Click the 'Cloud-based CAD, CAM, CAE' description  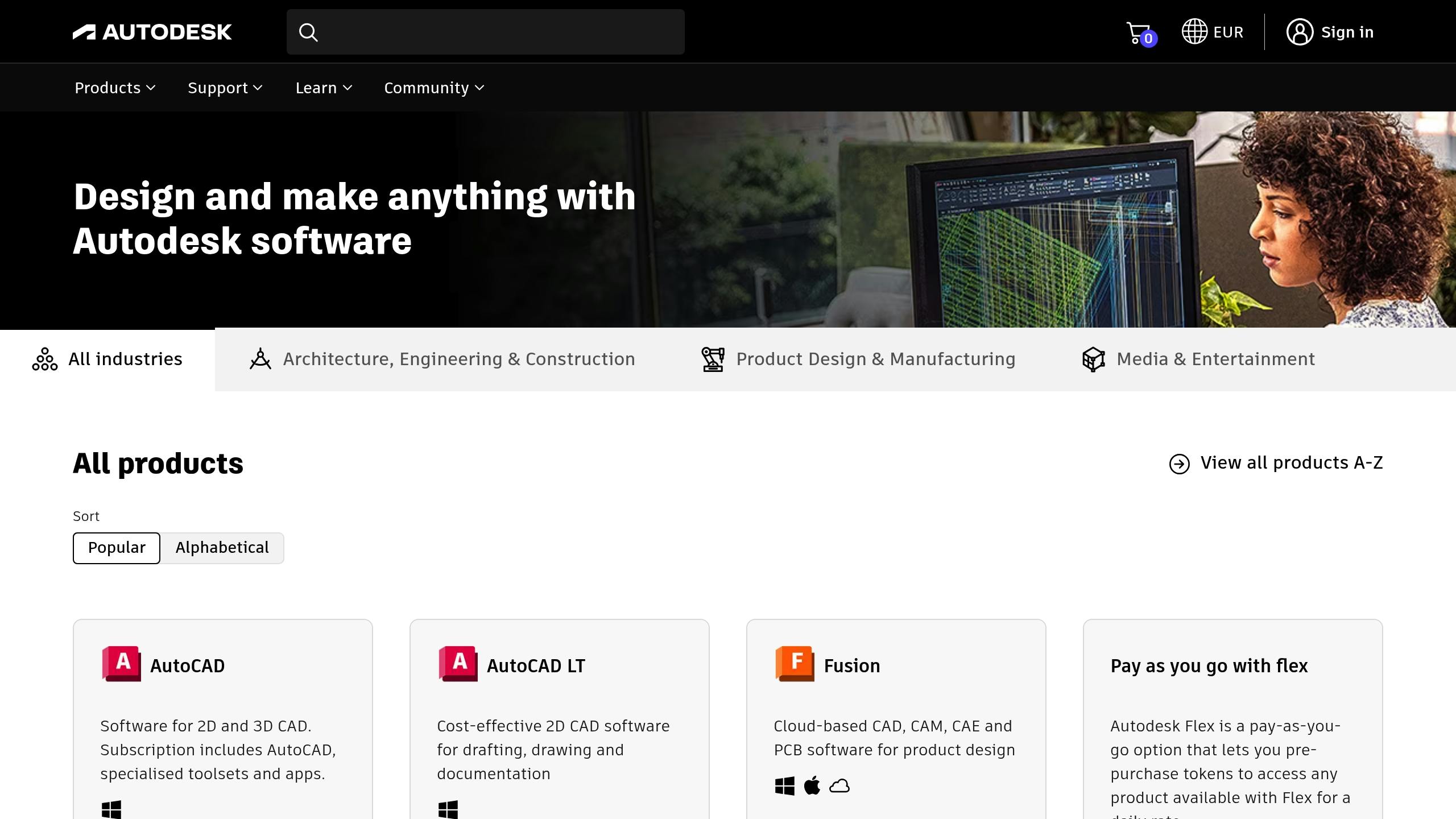point(894,738)
